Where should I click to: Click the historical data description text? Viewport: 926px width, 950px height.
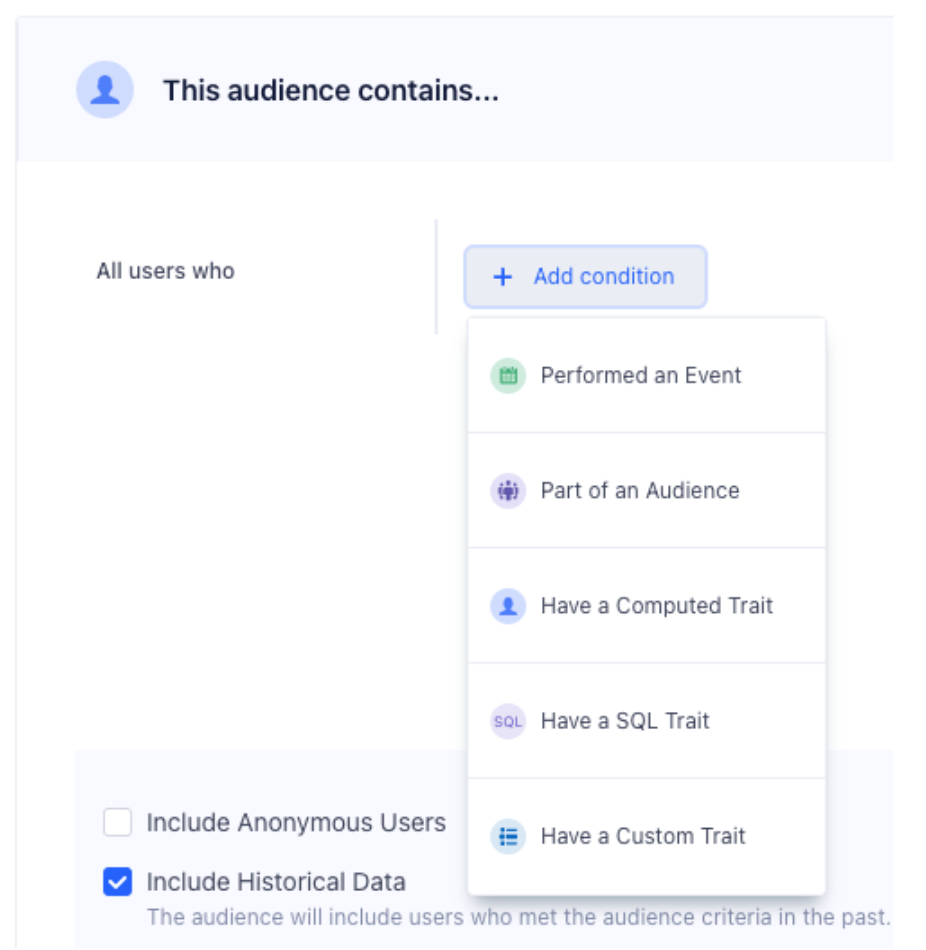tap(519, 917)
